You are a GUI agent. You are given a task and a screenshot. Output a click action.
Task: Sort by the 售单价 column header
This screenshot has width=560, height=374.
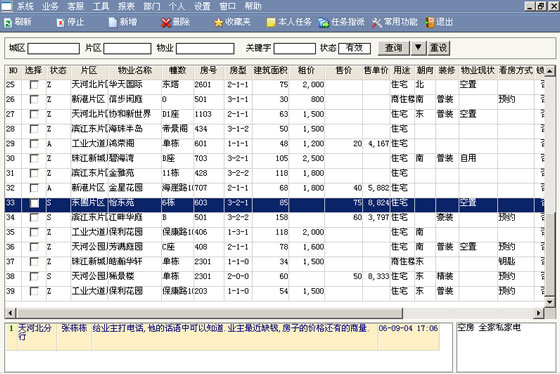376,71
